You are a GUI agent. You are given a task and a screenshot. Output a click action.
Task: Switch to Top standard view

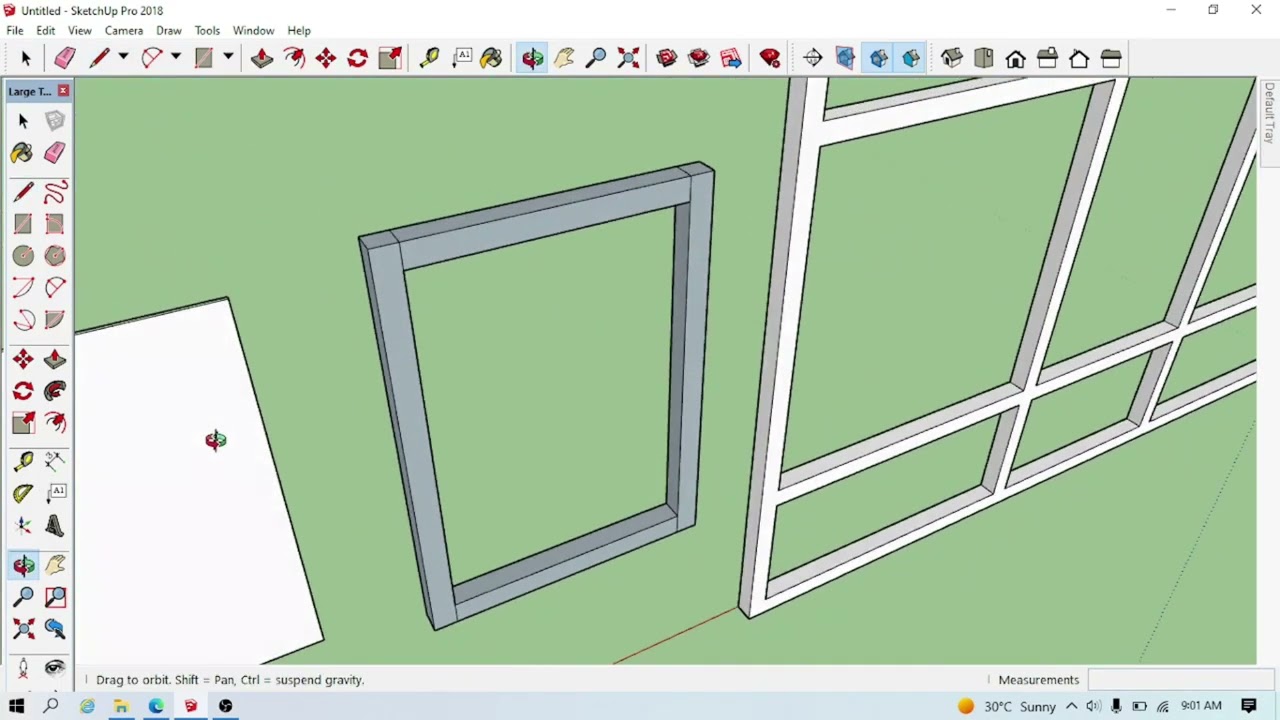[x=984, y=58]
